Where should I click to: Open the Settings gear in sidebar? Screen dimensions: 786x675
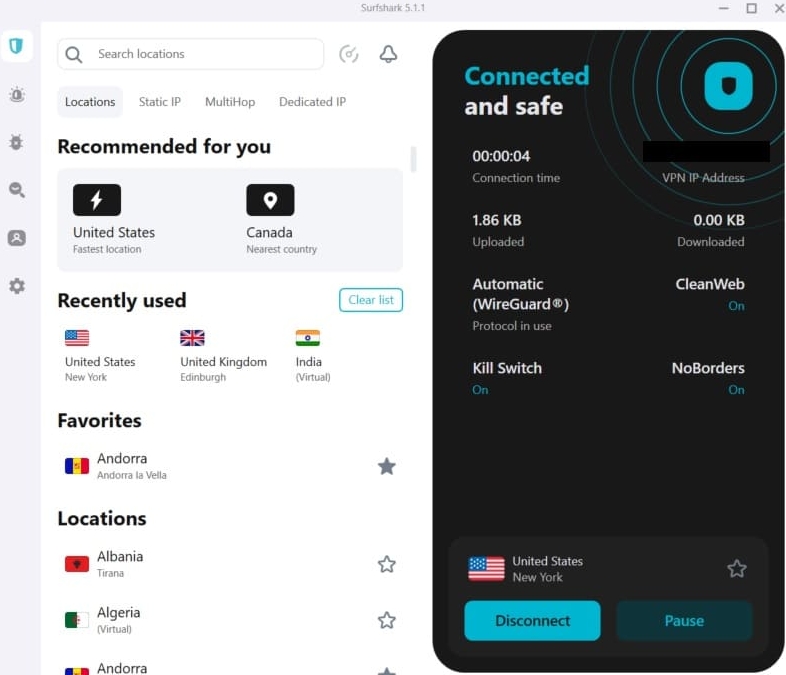[16, 286]
